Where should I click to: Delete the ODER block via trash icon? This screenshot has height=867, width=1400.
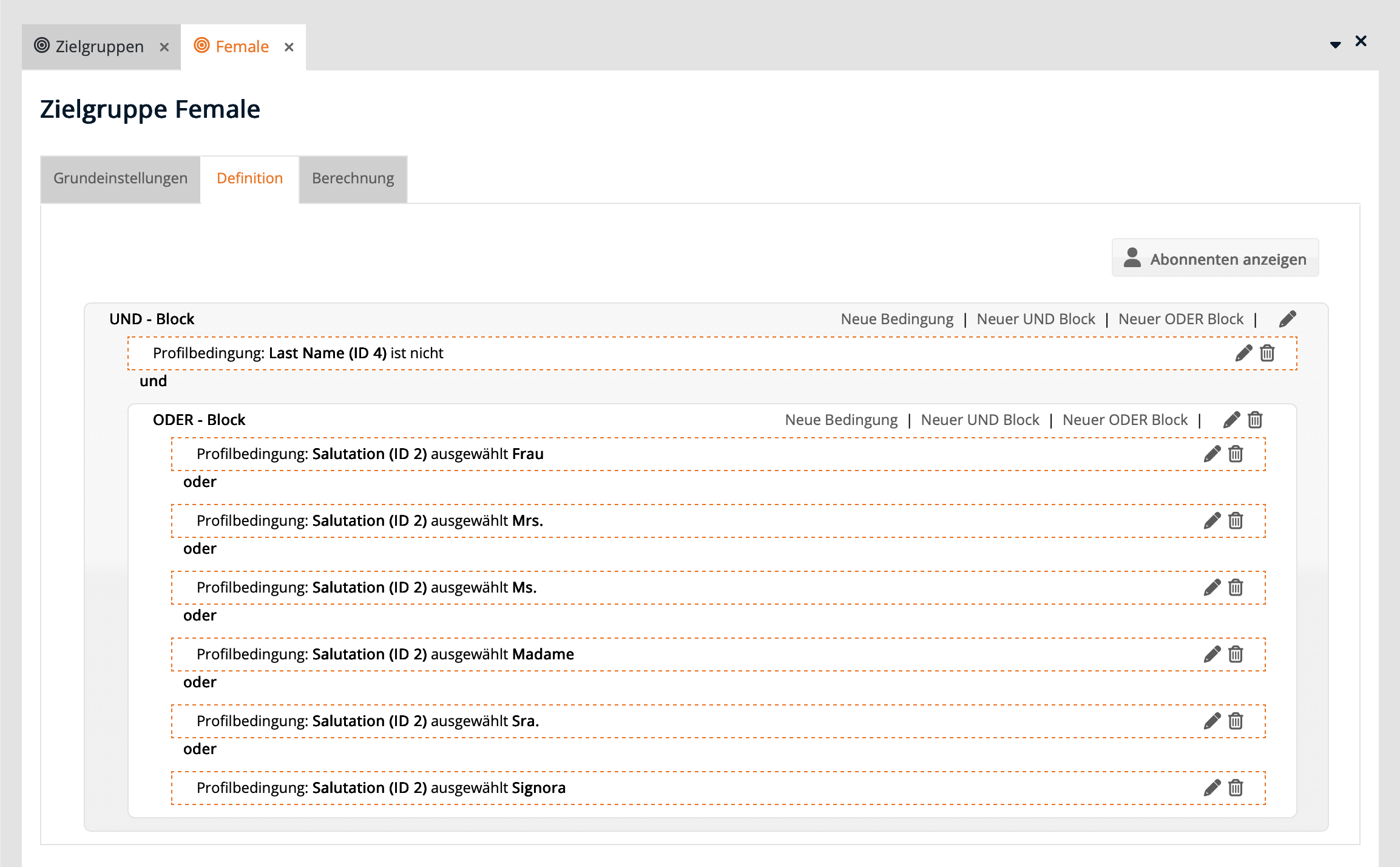pyautogui.click(x=1255, y=420)
